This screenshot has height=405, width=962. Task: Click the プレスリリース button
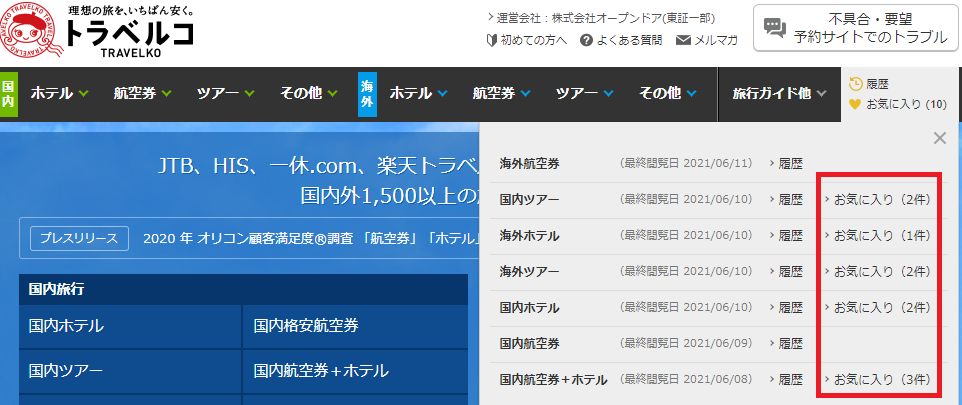pos(79,239)
